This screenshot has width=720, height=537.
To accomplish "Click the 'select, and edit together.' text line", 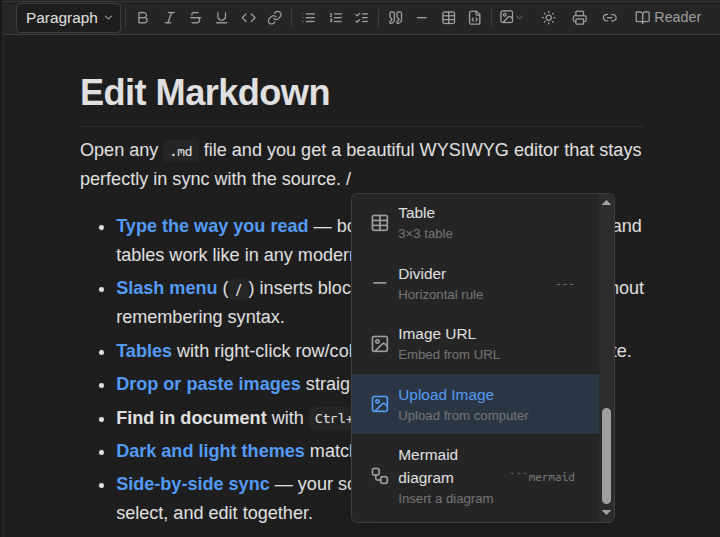I will (214, 513).
